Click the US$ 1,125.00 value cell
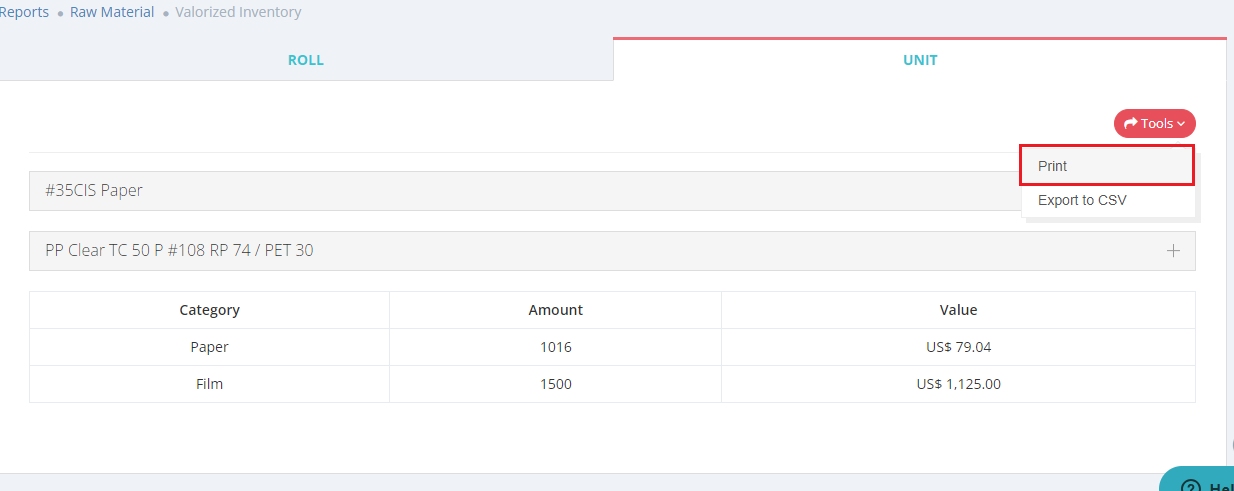This screenshot has height=491, width=1234. [x=958, y=384]
